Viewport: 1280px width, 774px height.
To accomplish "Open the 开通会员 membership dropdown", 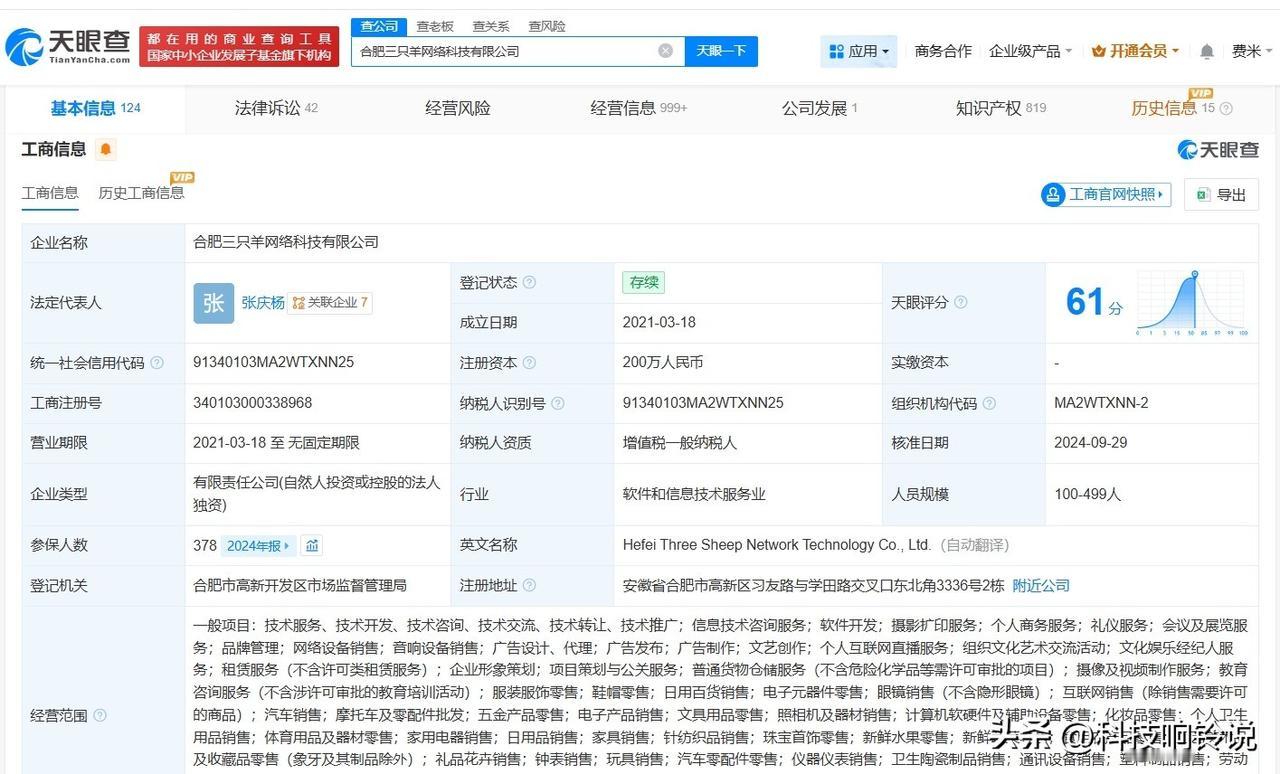I will [x=1135, y=51].
